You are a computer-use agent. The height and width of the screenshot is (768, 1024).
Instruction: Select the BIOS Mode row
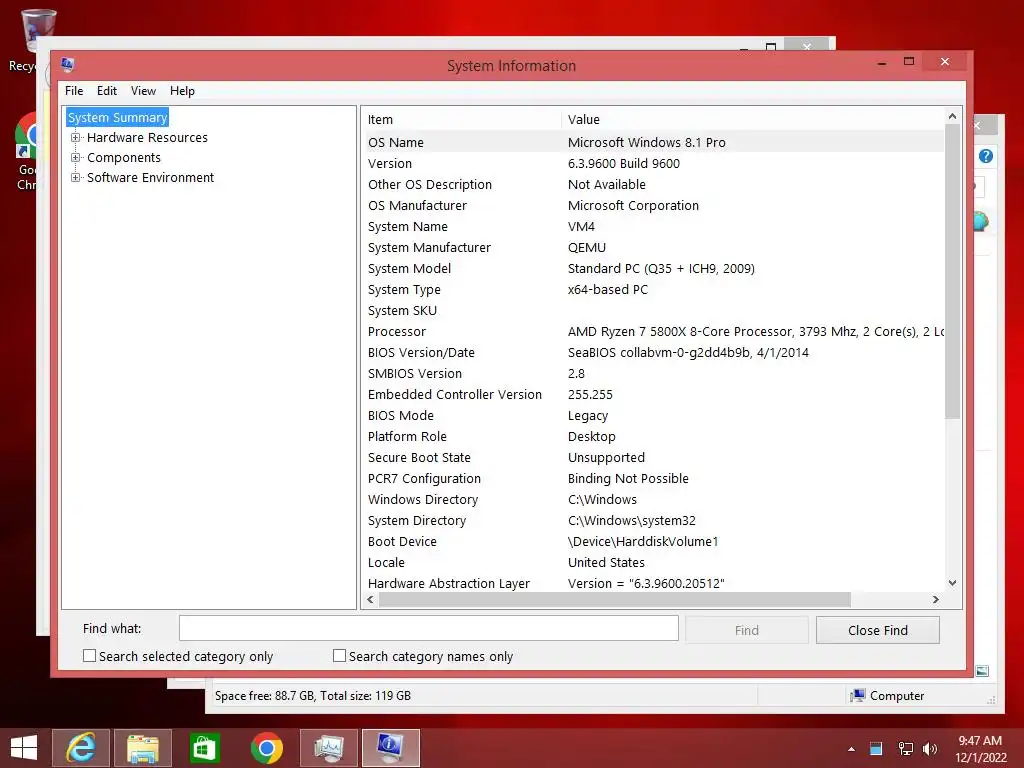(x=653, y=415)
